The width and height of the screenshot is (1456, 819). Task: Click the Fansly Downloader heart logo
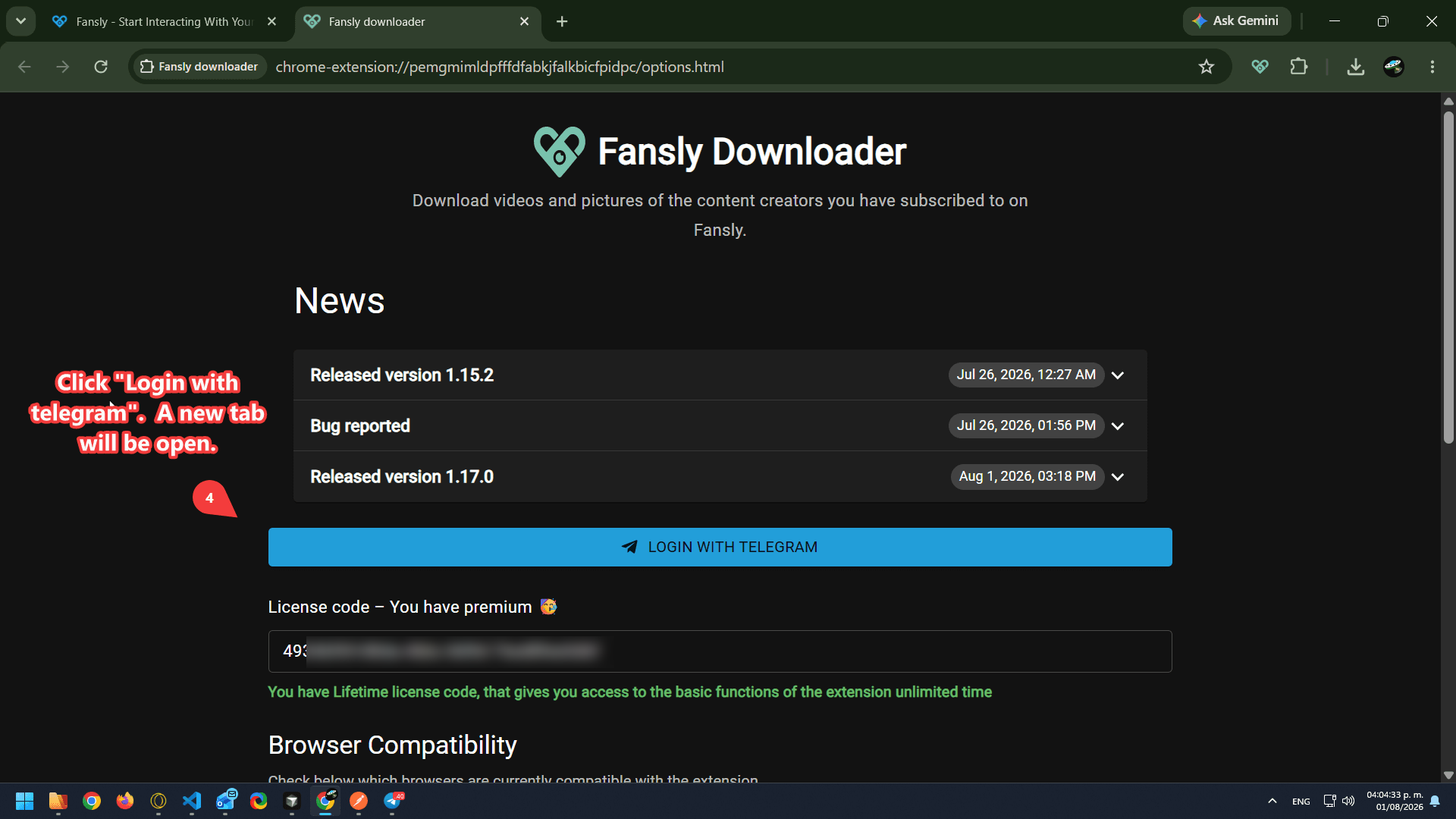point(560,151)
